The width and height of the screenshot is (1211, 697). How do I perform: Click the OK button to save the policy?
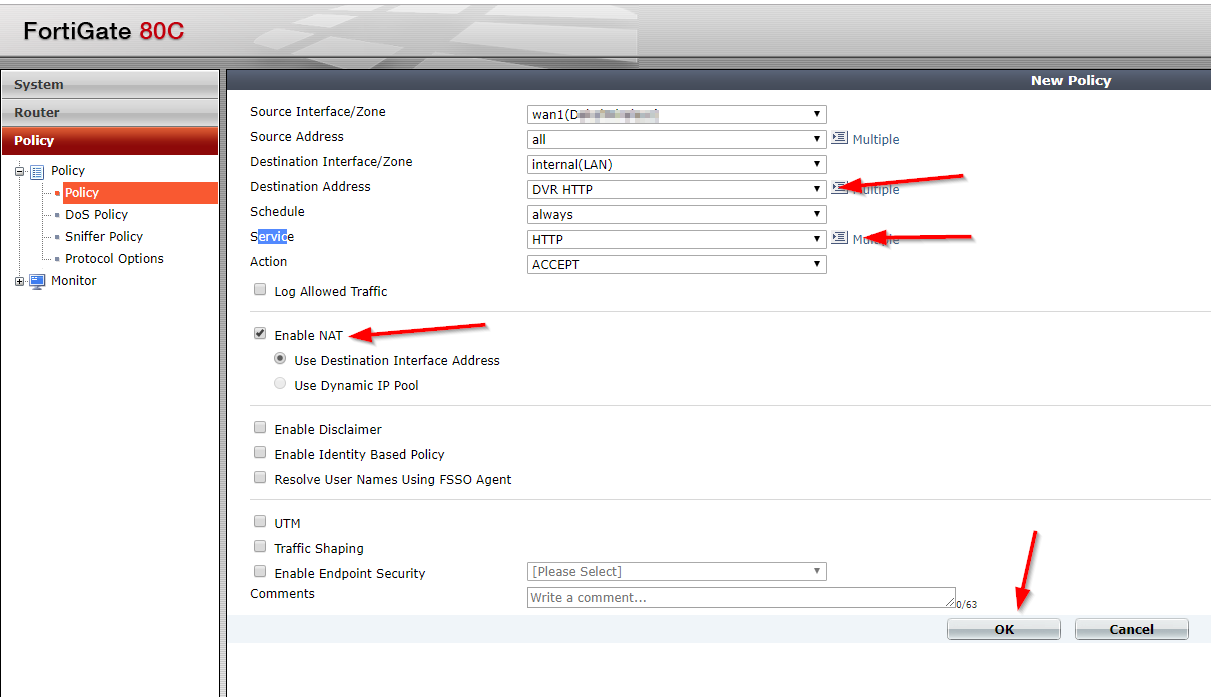(1003, 628)
